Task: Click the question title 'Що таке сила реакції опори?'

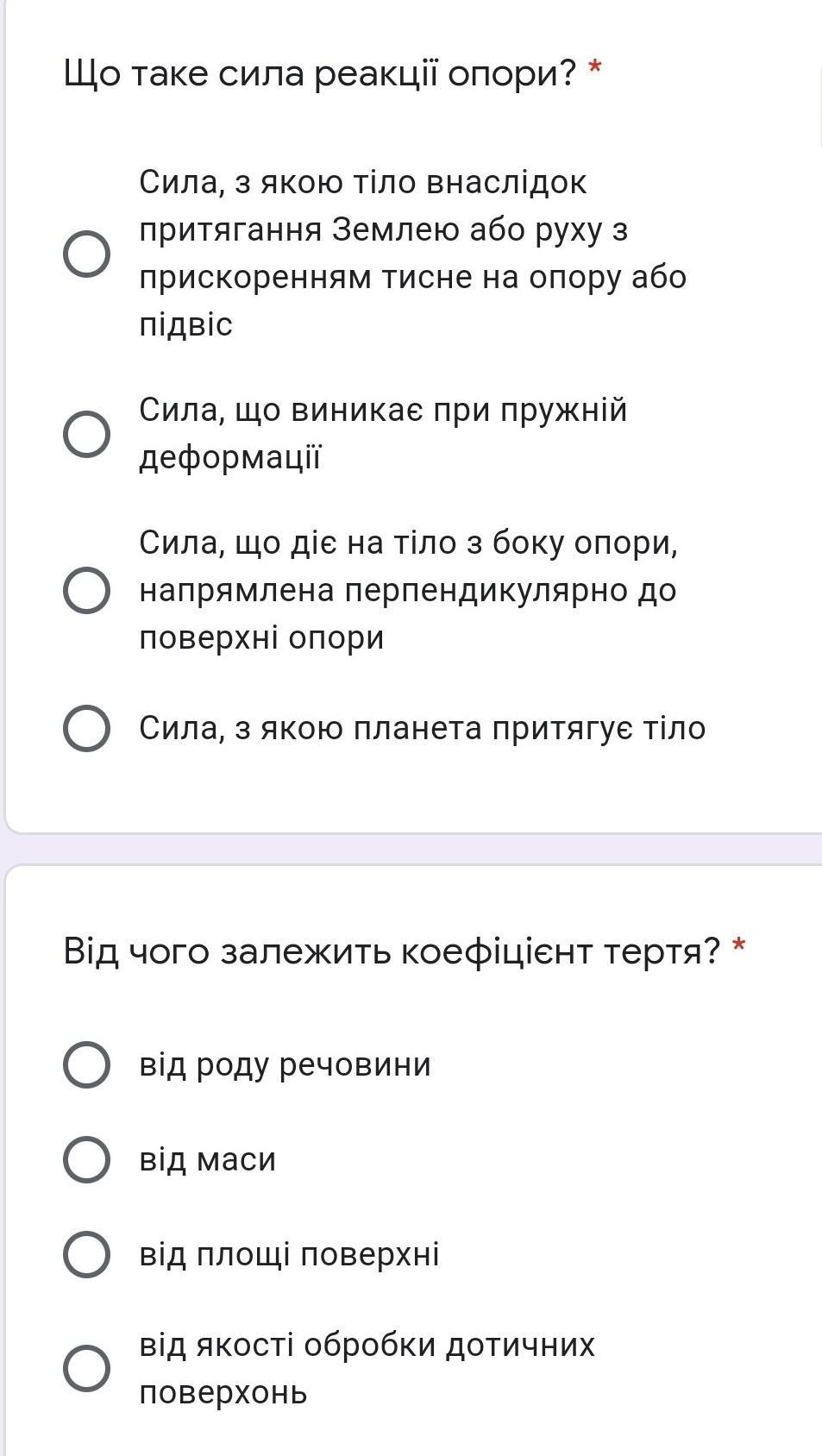Action: click(x=319, y=75)
